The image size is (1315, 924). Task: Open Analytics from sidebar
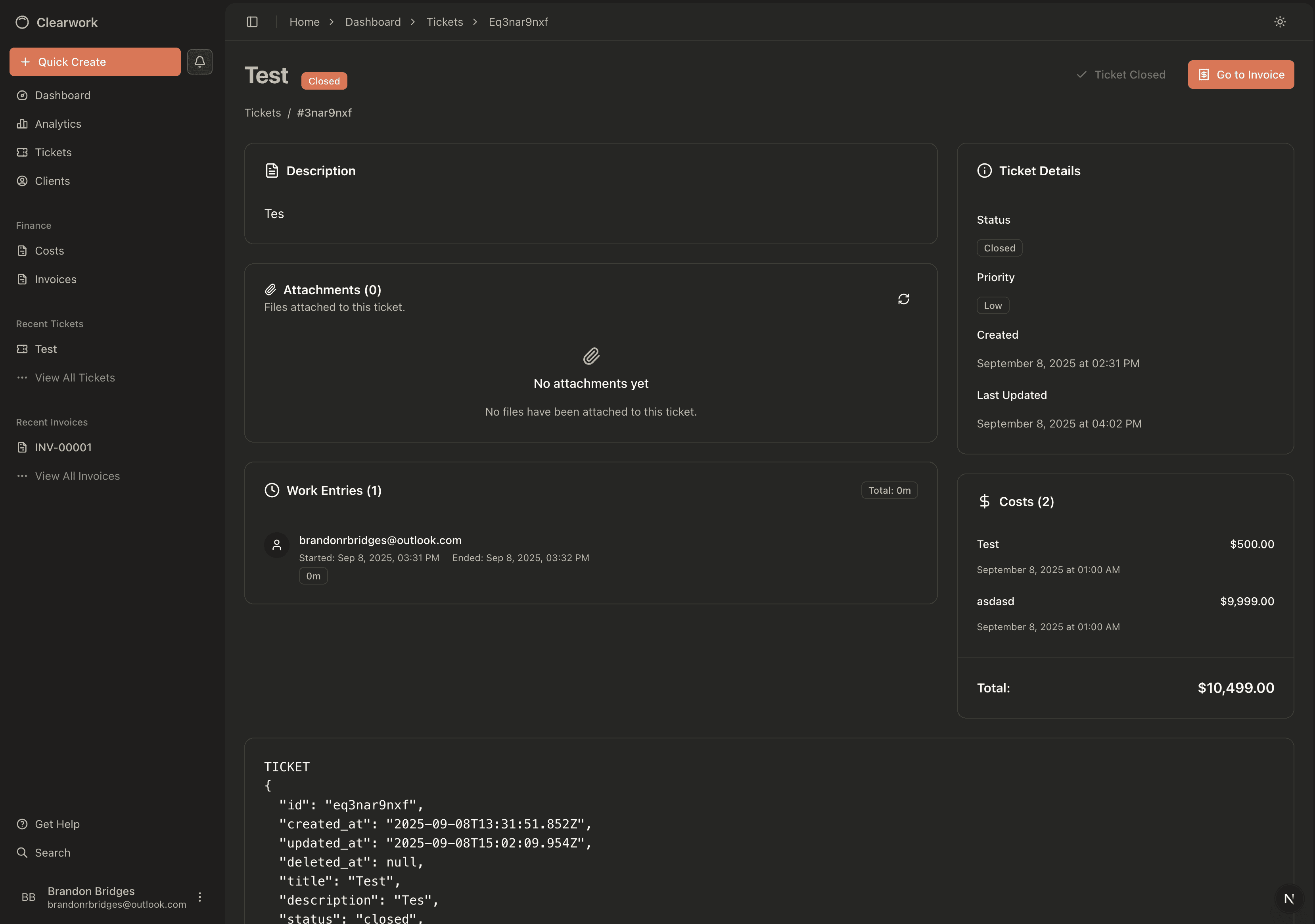(58, 124)
